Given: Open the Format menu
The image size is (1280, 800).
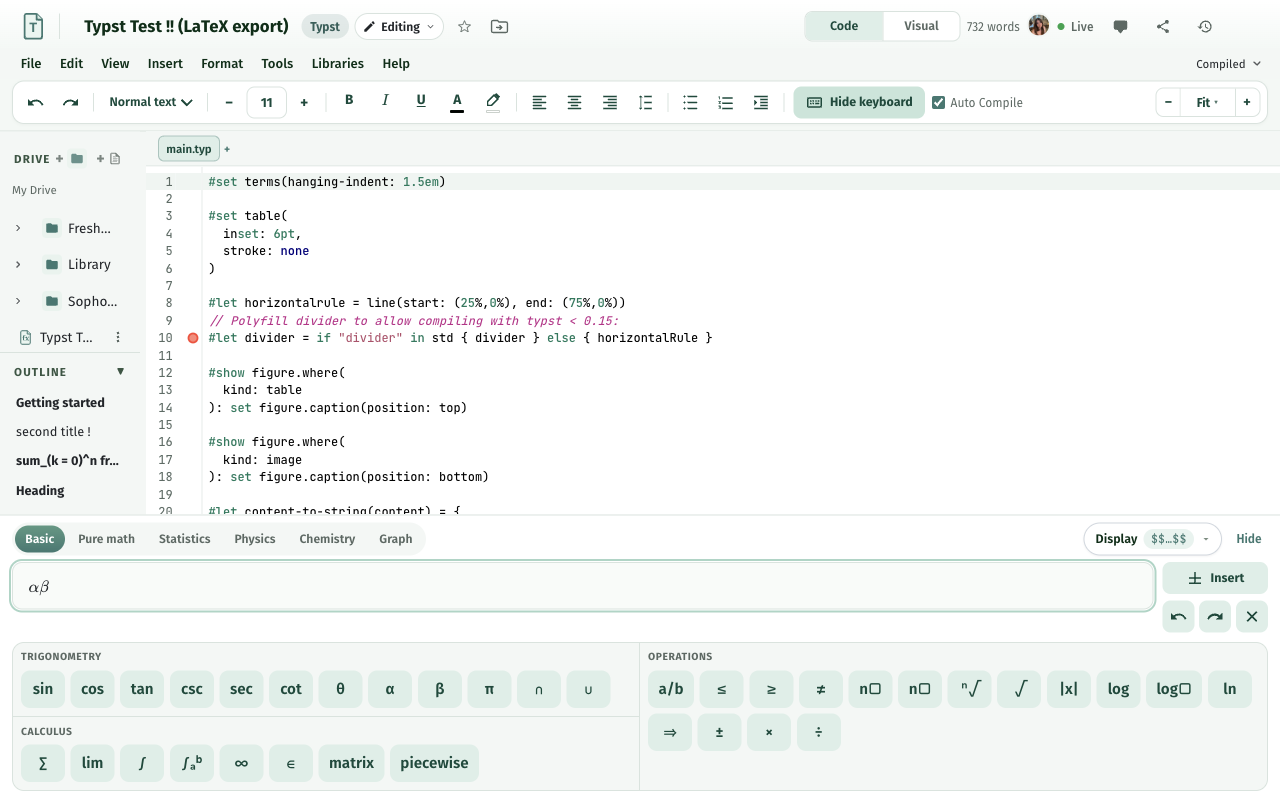Looking at the screenshot, I should (x=222, y=64).
